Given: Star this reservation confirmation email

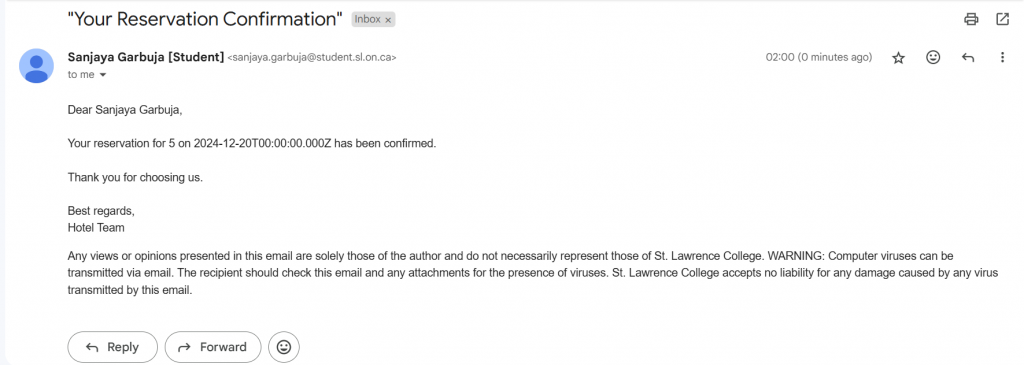Looking at the screenshot, I should tap(899, 57).
